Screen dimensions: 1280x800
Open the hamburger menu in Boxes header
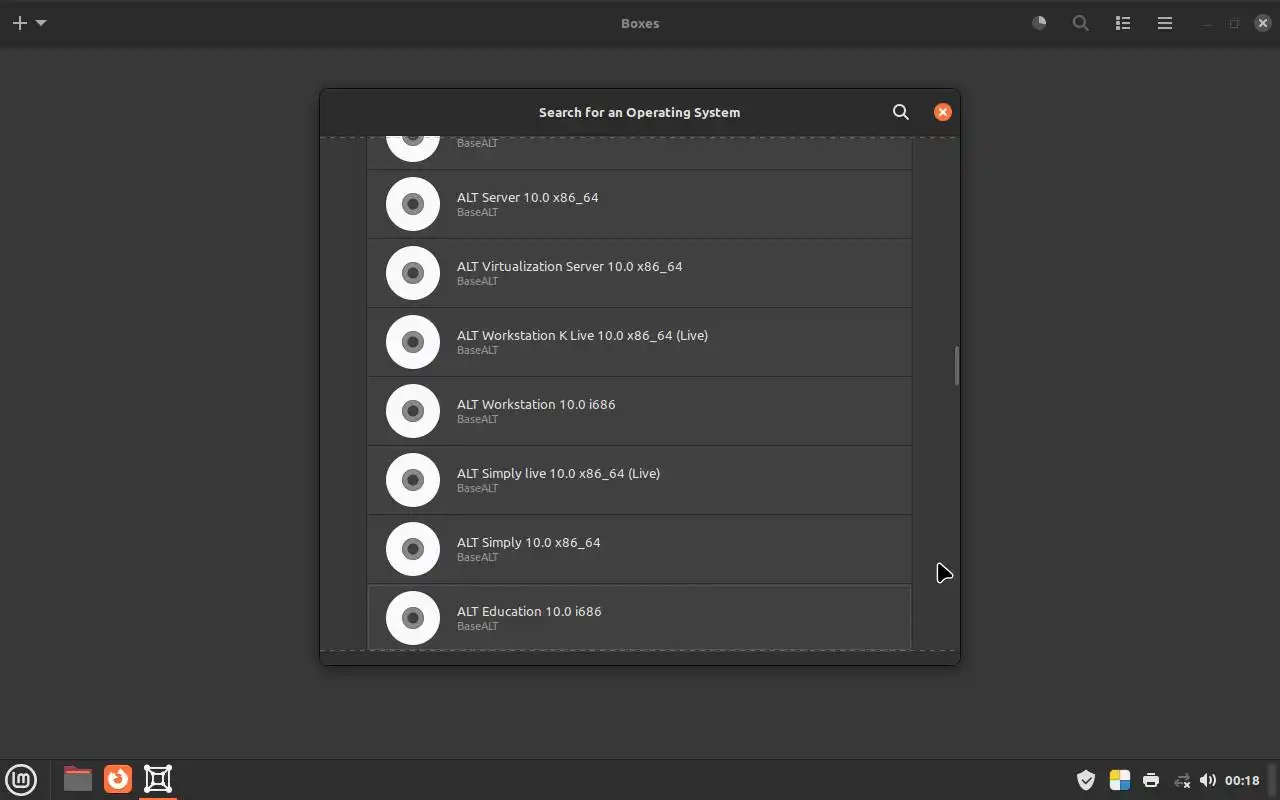(x=1165, y=23)
